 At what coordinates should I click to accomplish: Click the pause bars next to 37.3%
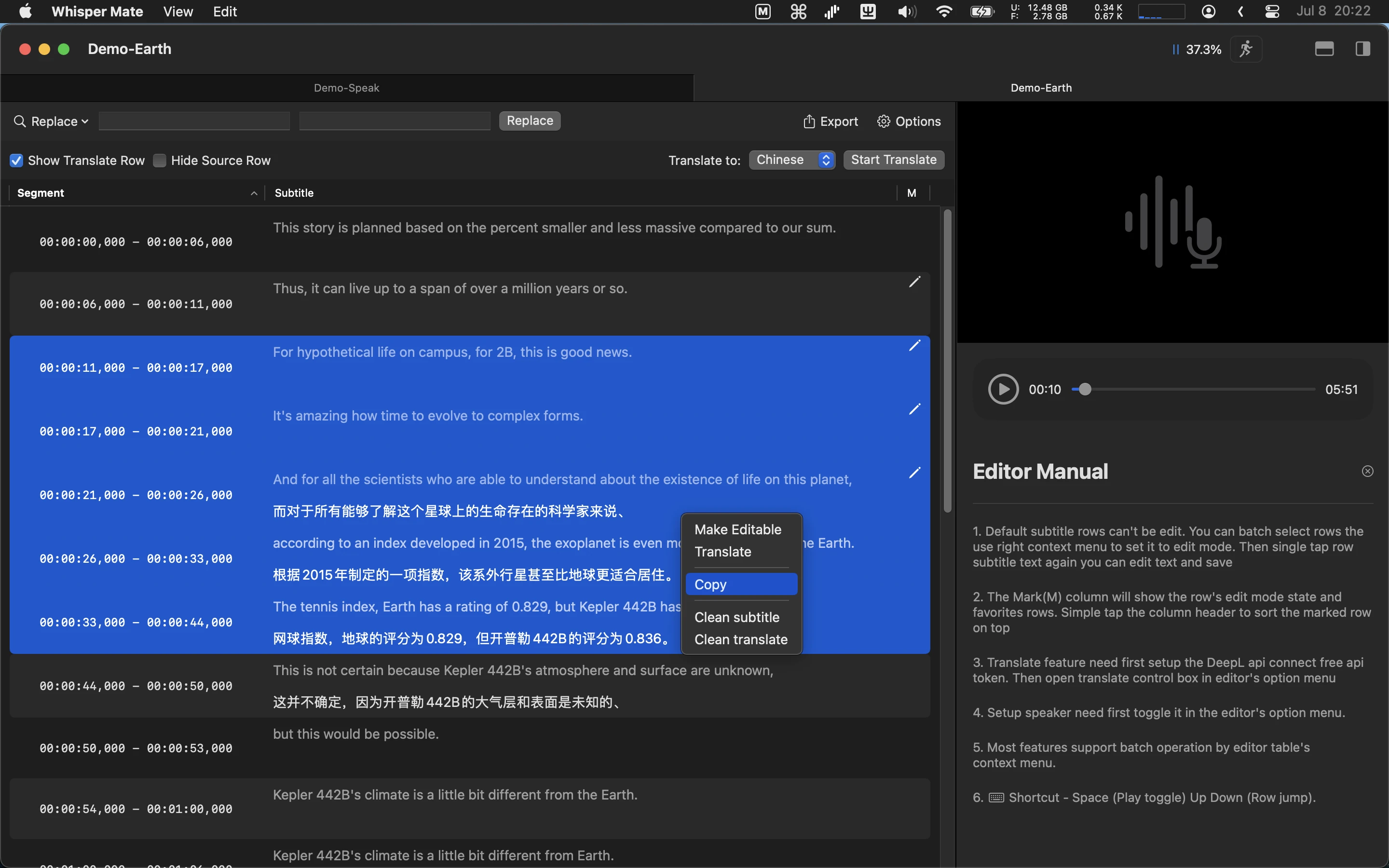point(1175,49)
